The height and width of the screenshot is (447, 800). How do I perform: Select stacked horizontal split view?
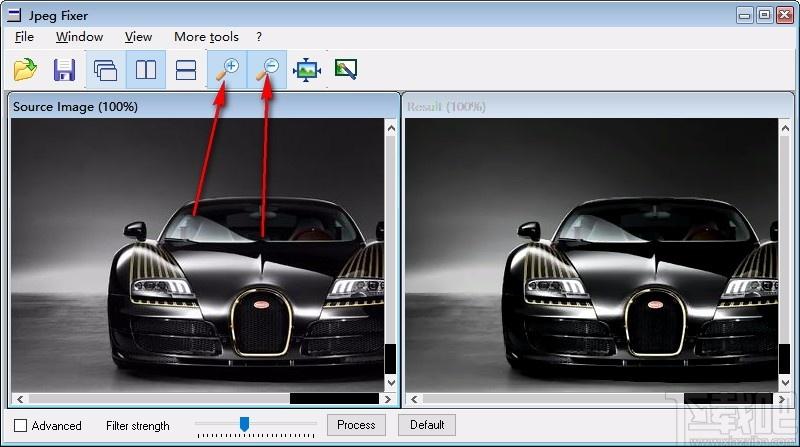click(x=186, y=70)
